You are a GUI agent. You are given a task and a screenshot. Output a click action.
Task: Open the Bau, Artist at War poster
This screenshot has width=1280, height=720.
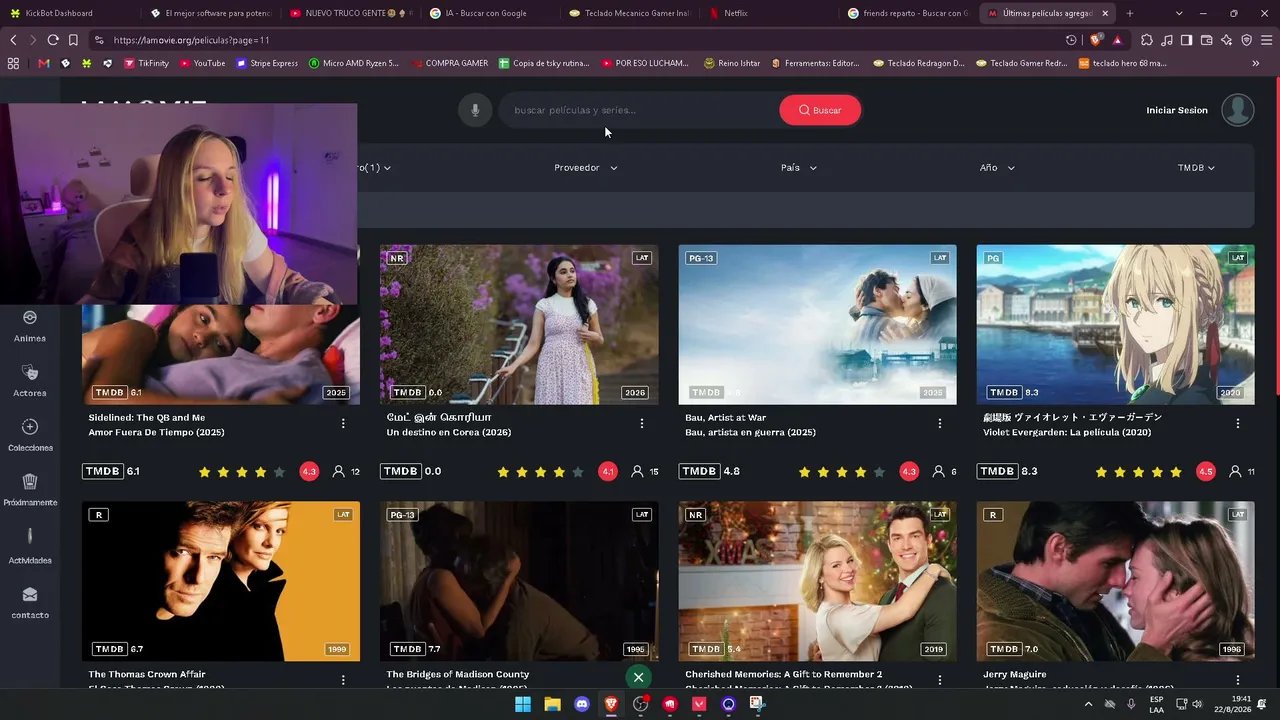click(x=817, y=325)
